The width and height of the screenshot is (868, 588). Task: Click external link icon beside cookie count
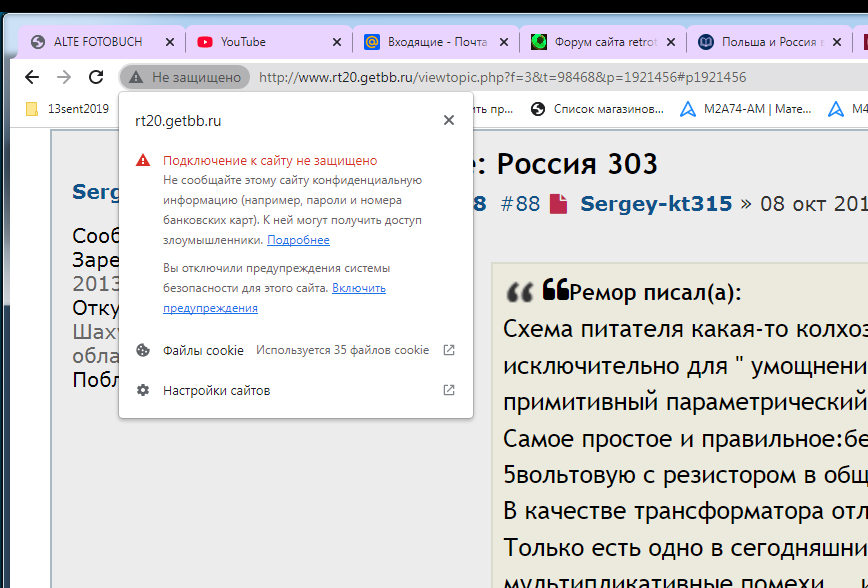(449, 350)
